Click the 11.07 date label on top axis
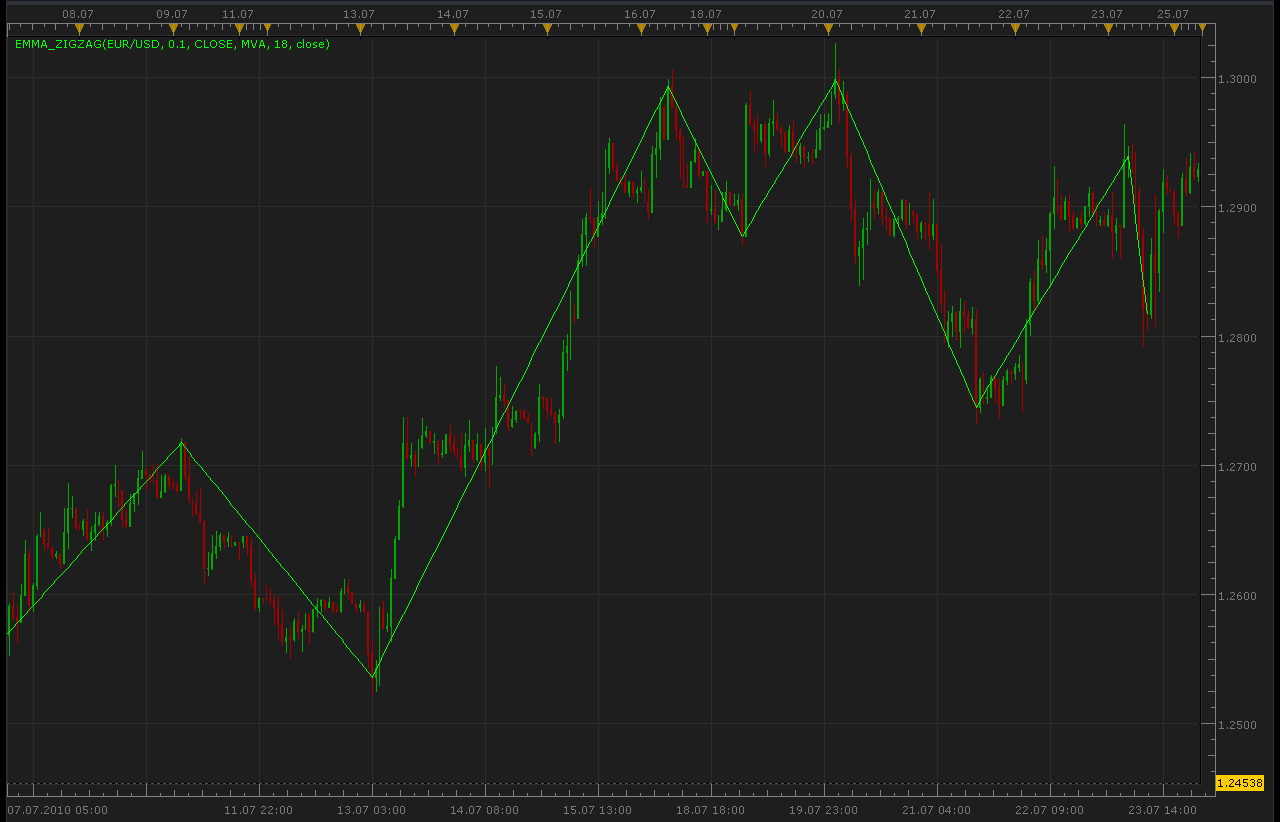The height and width of the screenshot is (822, 1280). pyautogui.click(x=238, y=14)
